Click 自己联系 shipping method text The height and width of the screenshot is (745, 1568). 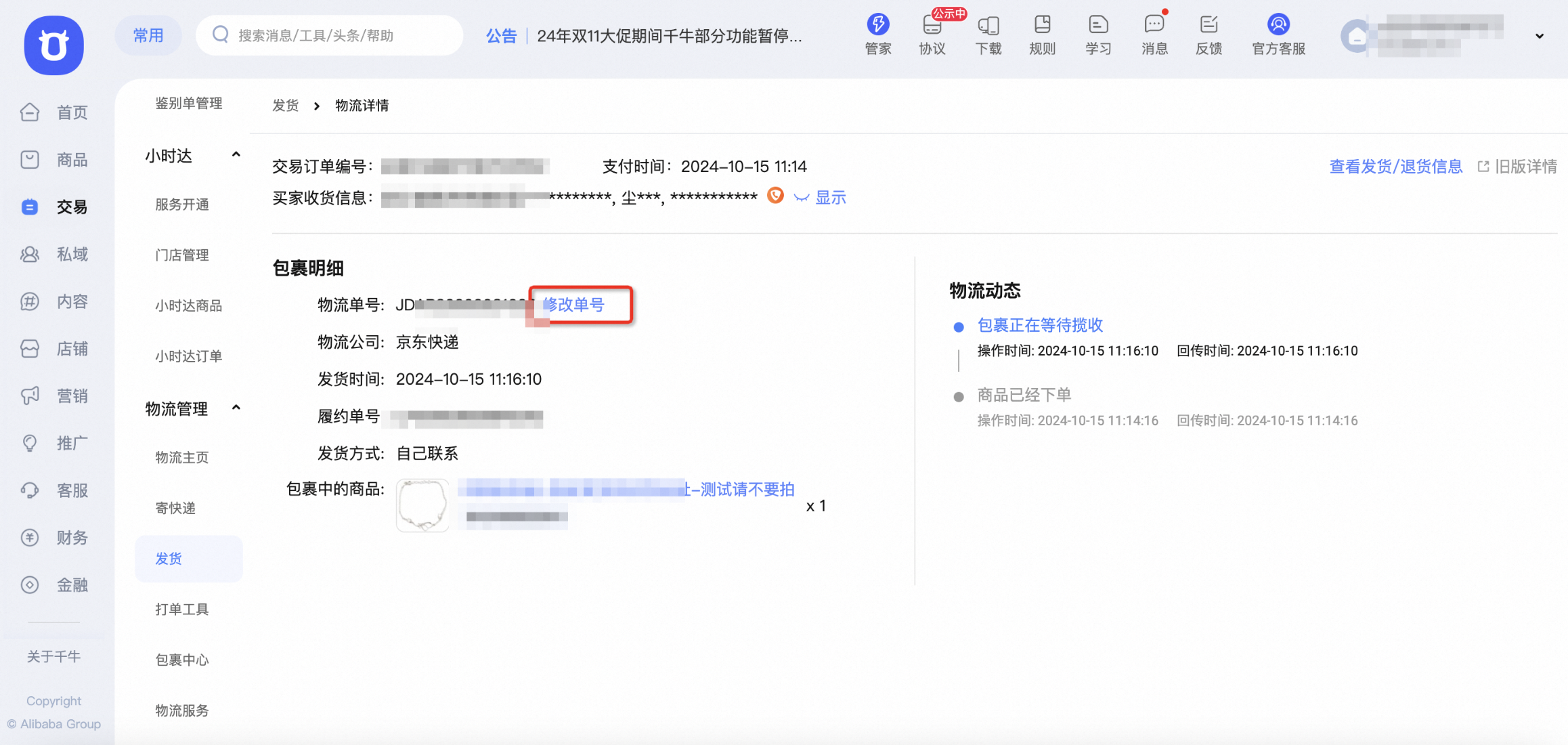[427, 453]
